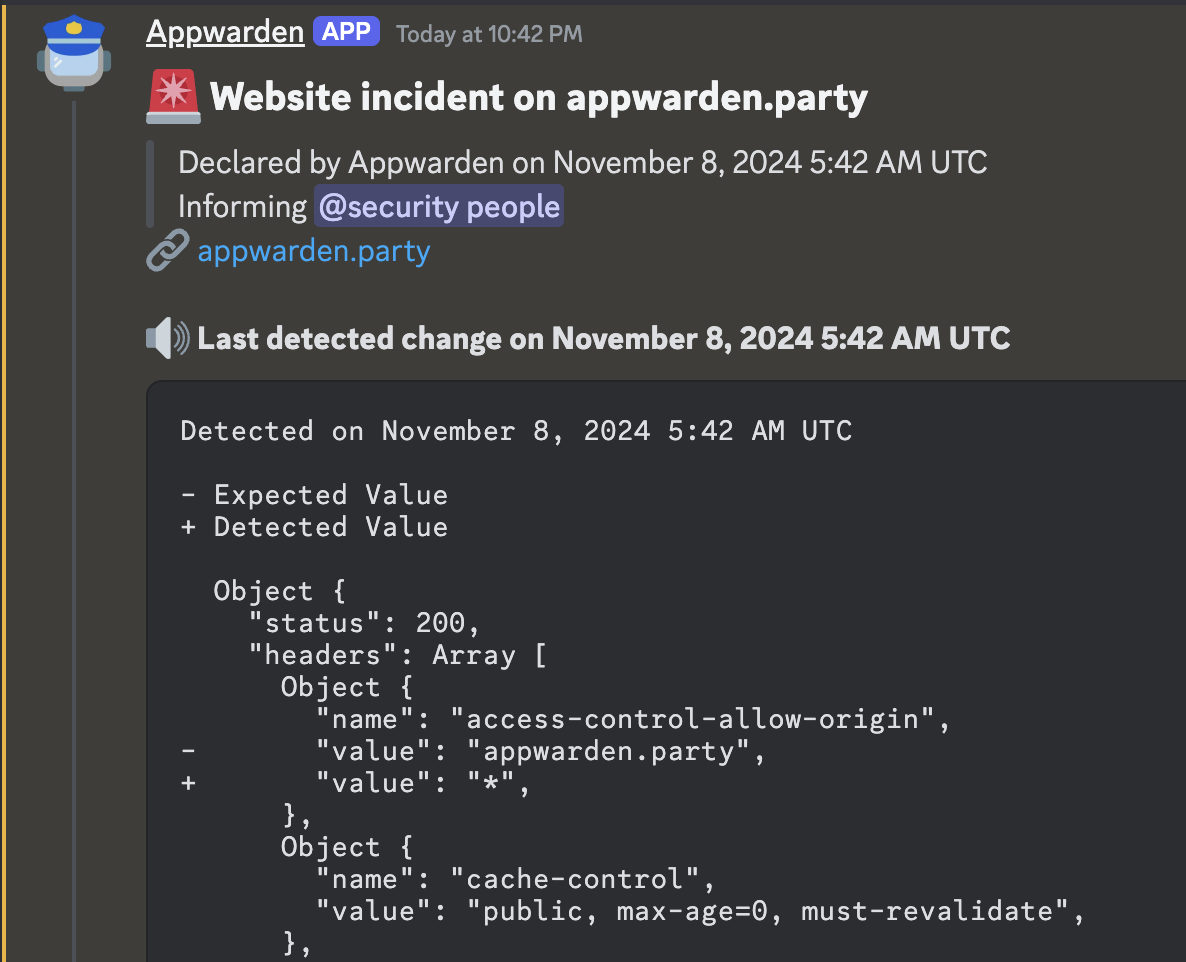This screenshot has width=1186, height=962.
Task: Click the Last detected change heading text
Action: 600,338
